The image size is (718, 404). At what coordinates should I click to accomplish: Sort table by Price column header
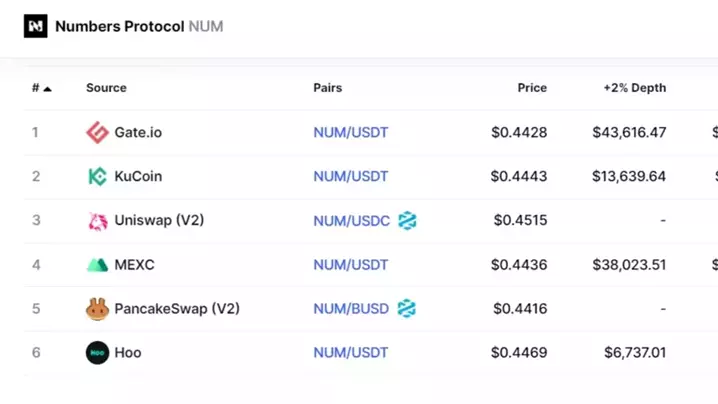click(532, 88)
